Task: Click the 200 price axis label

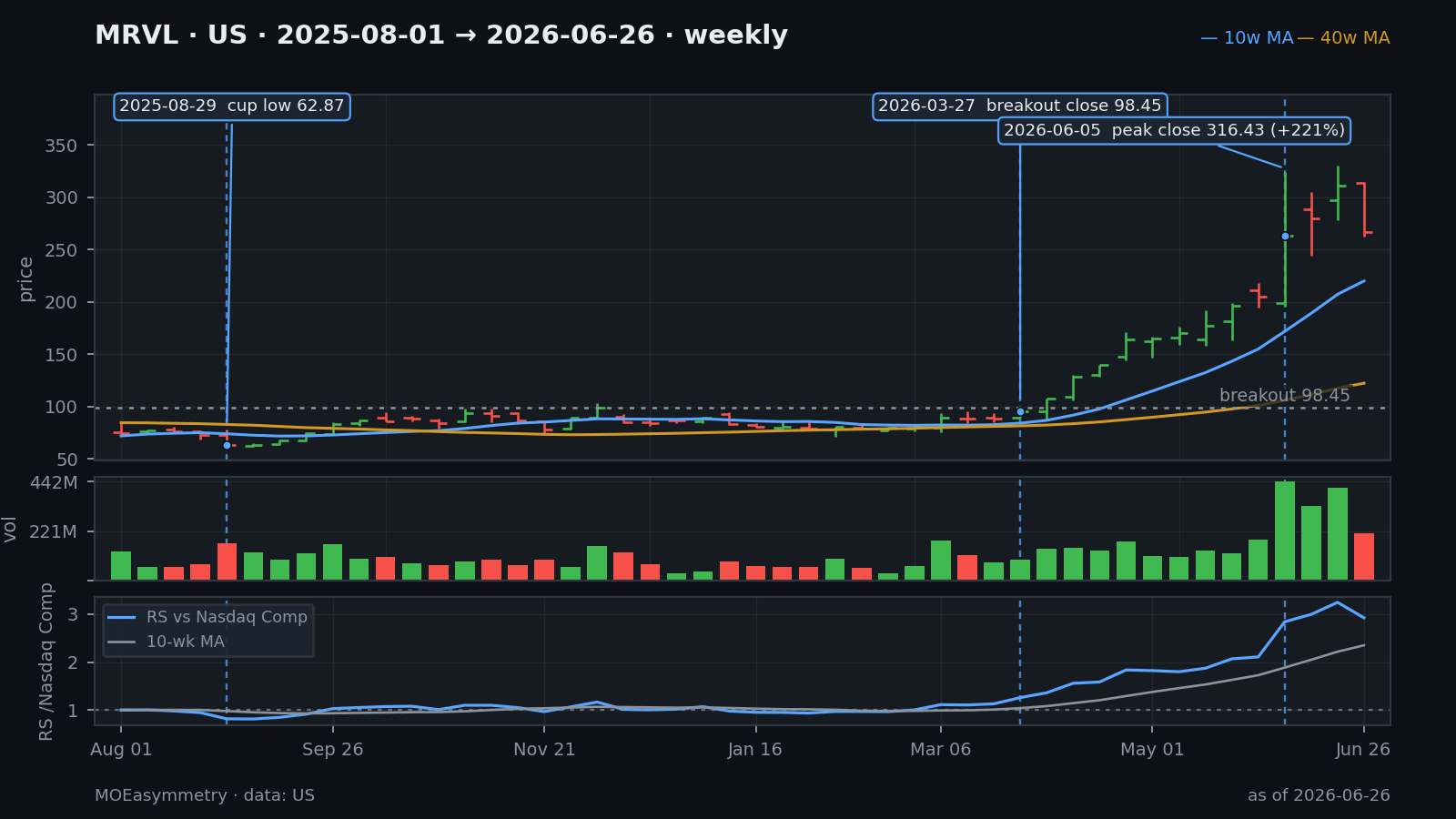Action: (61, 302)
